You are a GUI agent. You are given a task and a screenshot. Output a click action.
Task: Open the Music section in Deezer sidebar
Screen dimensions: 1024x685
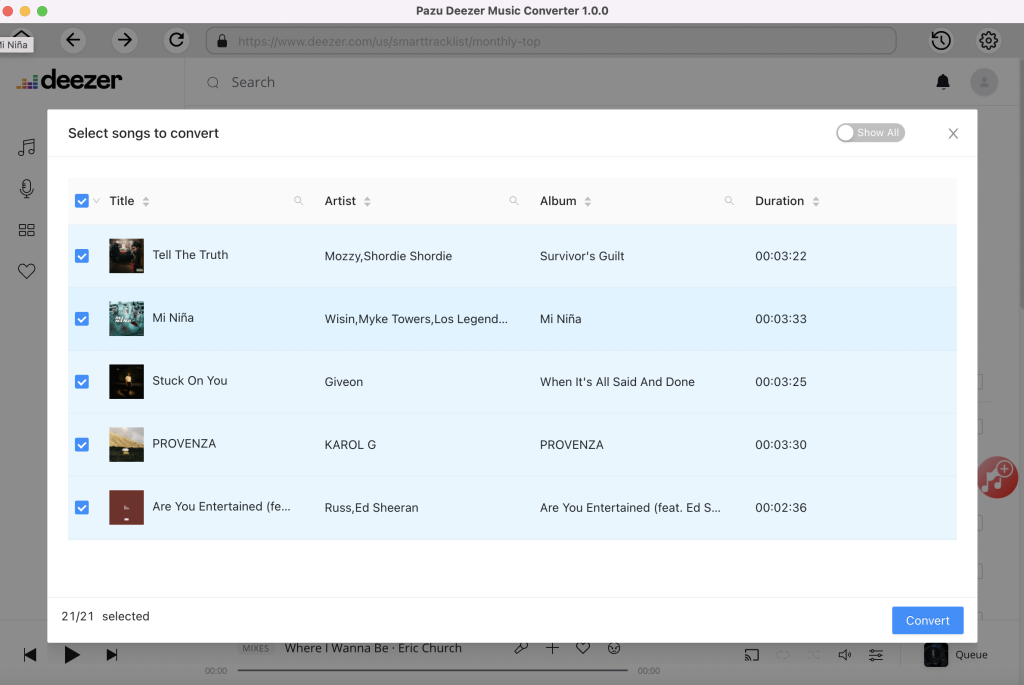click(x=27, y=148)
